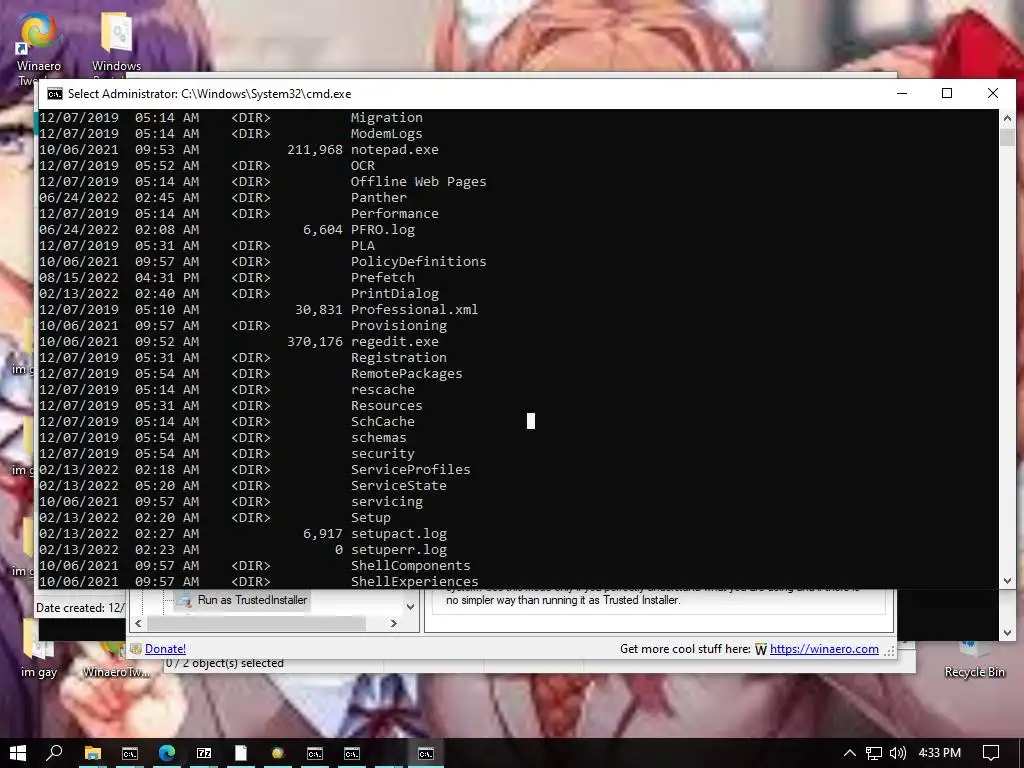Screen dimensions: 1024x768
Task: Open cmd window system menu icon
Action: [55, 94]
